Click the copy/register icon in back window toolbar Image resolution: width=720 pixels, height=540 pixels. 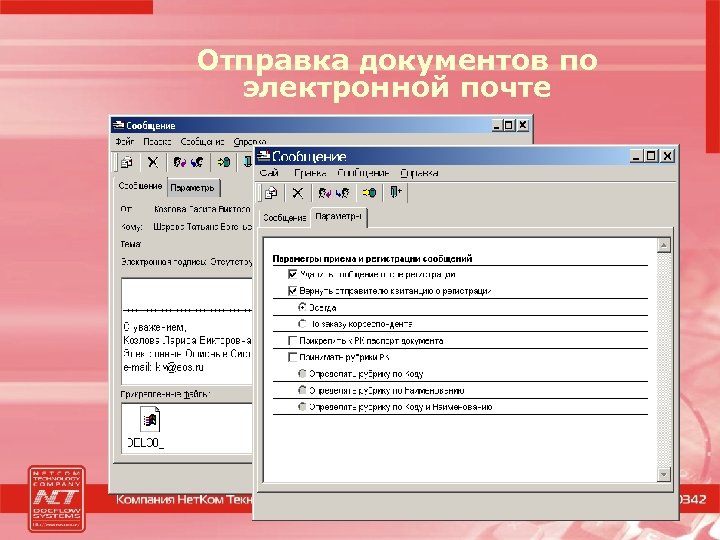point(126,162)
